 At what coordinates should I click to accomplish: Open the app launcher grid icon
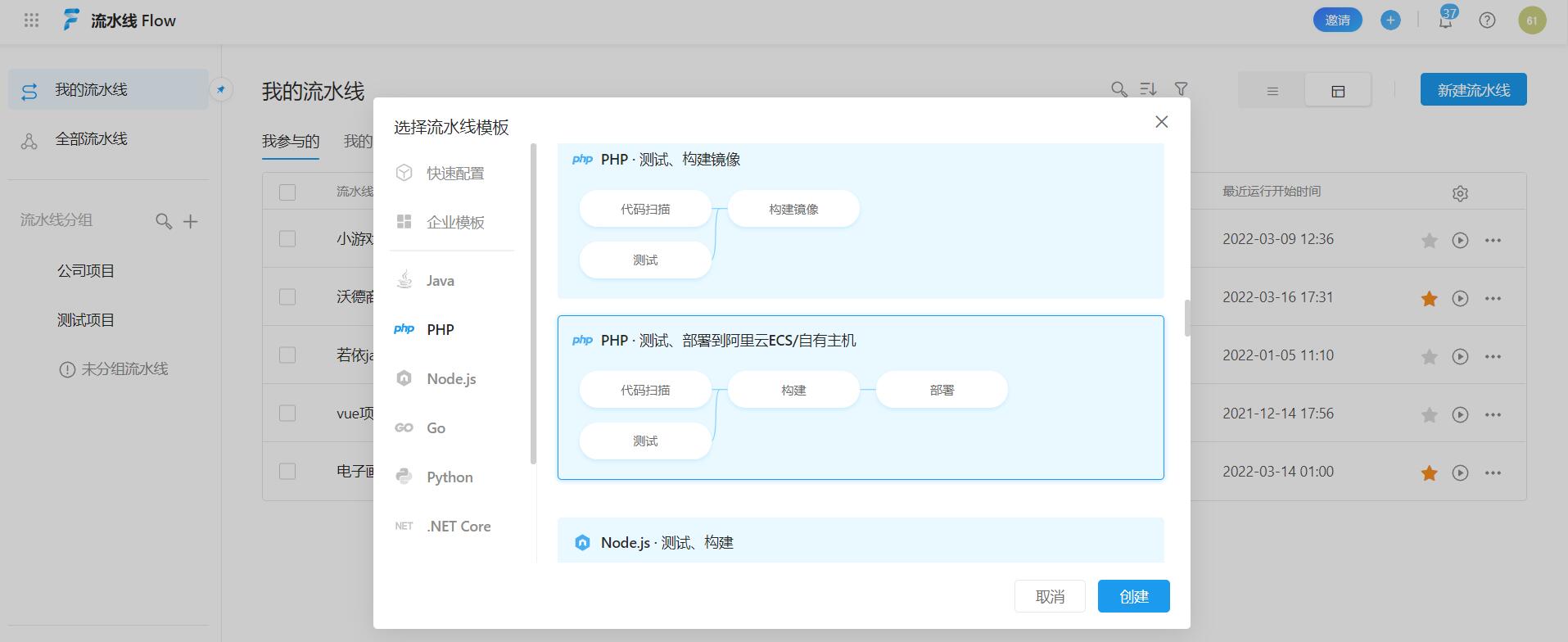pyautogui.click(x=31, y=20)
